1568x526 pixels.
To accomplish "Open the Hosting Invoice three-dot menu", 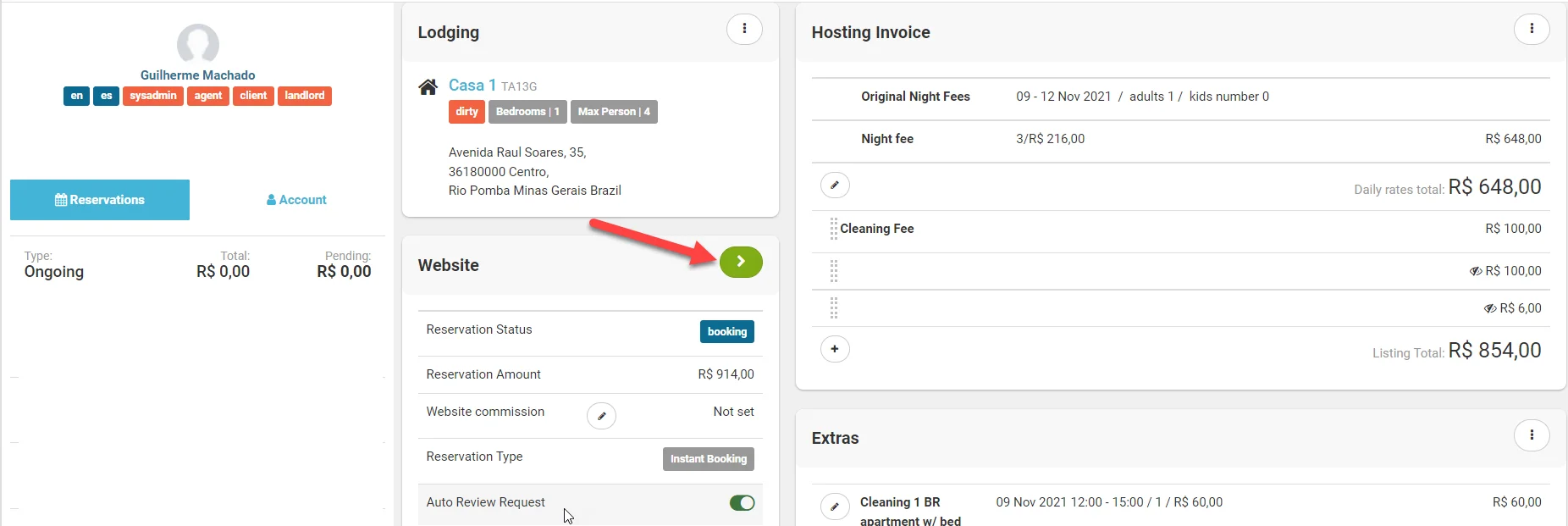I will (x=1531, y=29).
